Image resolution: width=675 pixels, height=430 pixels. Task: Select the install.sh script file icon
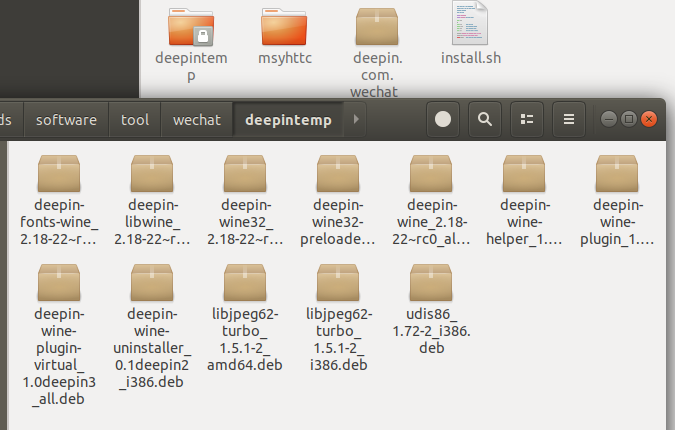point(470,22)
